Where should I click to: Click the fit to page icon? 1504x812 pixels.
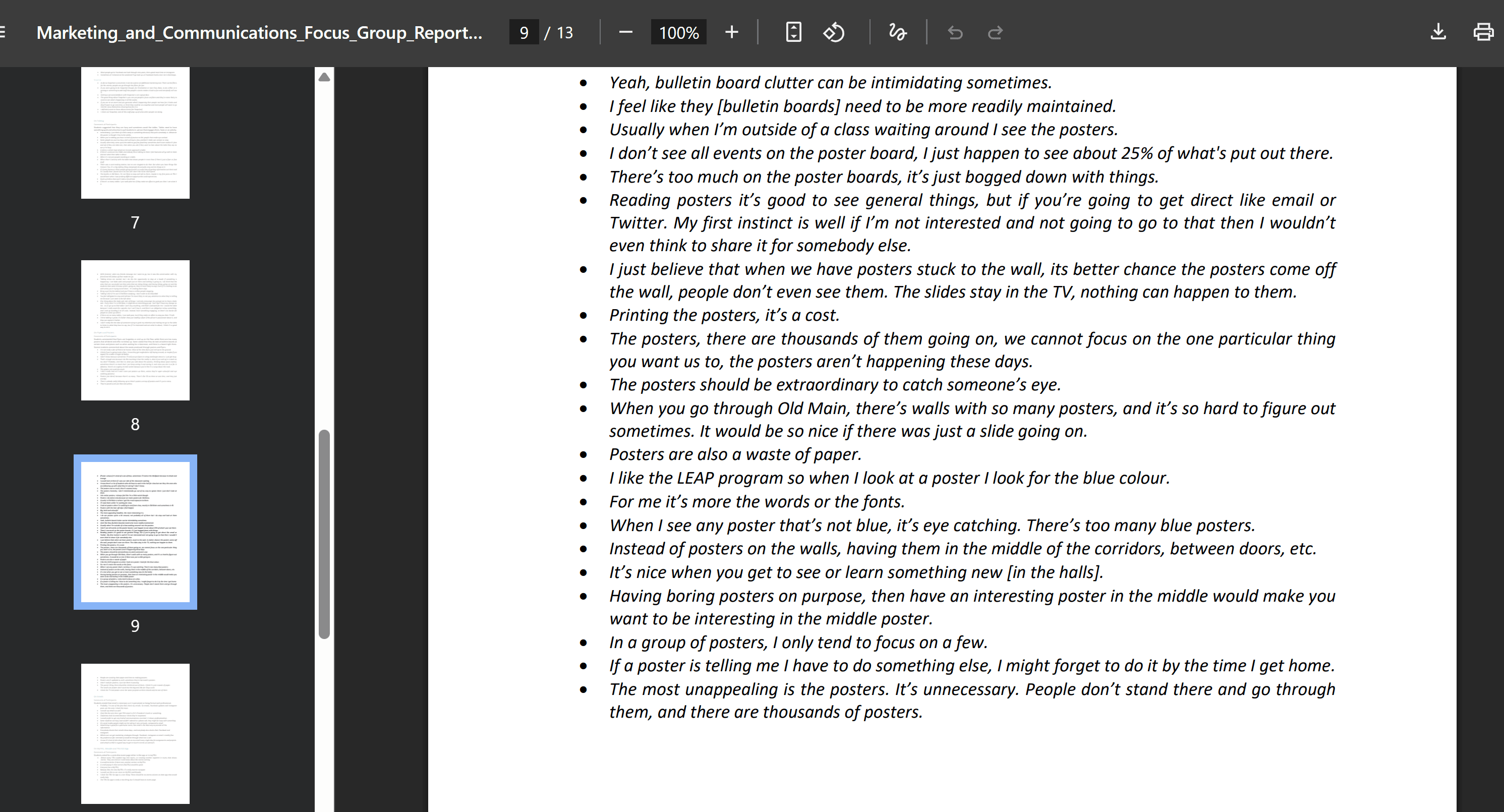tap(793, 32)
